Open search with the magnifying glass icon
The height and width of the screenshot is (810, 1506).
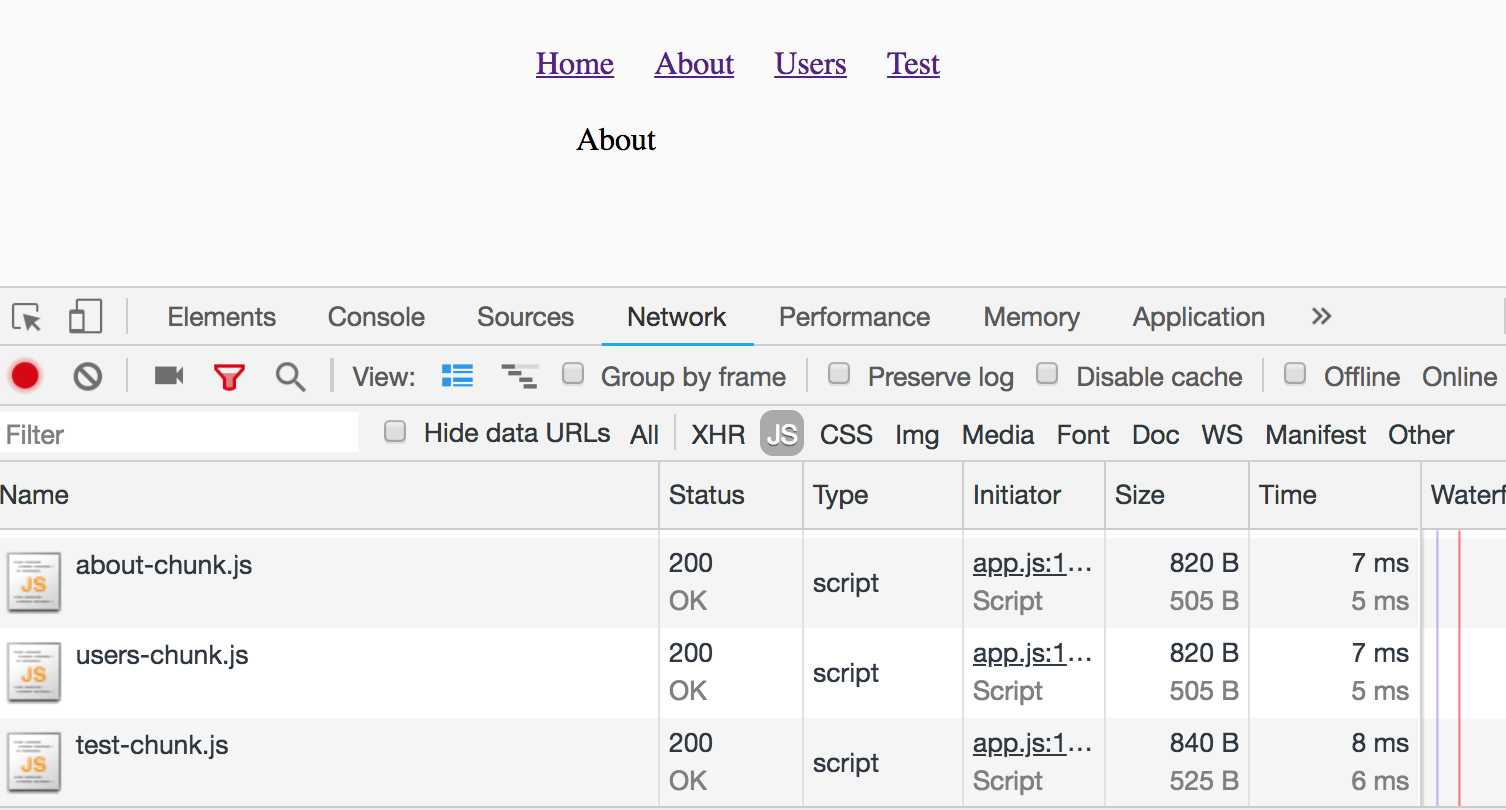tap(290, 377)
